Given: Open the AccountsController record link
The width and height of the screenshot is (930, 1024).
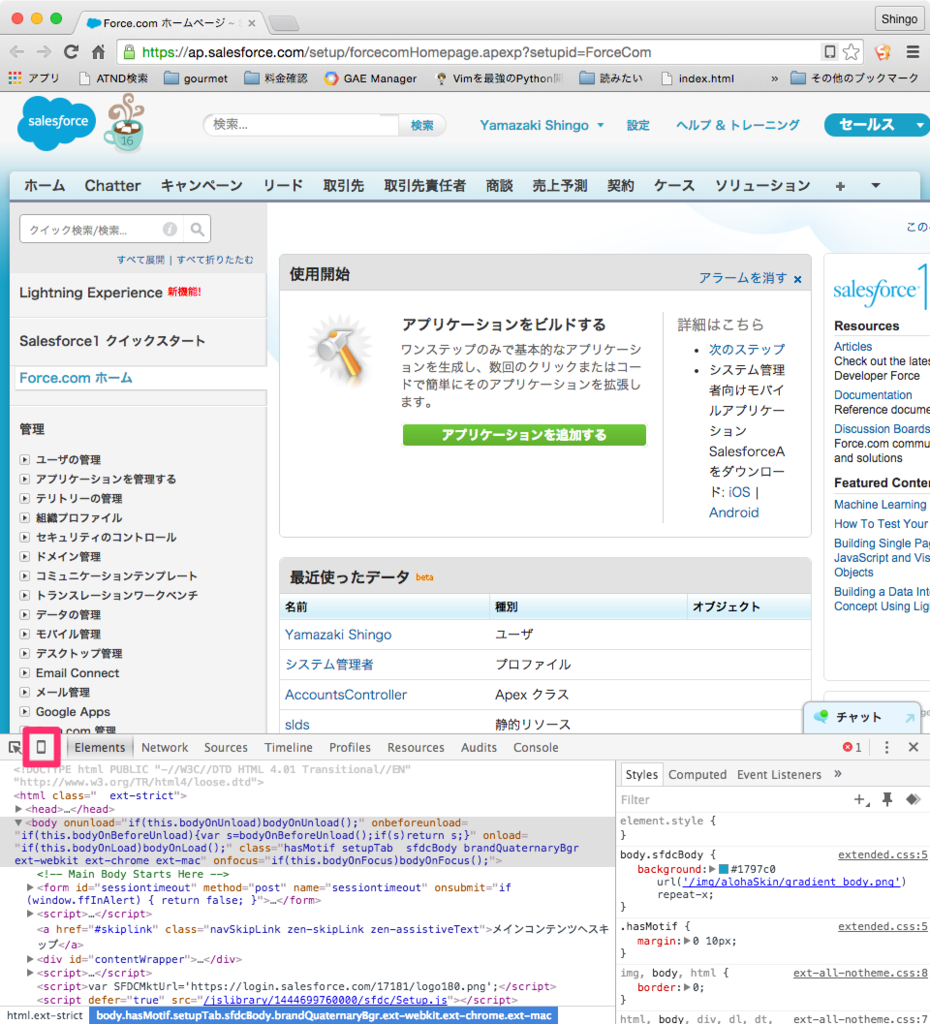Looking at the screenshot, I should click(346, 695).
